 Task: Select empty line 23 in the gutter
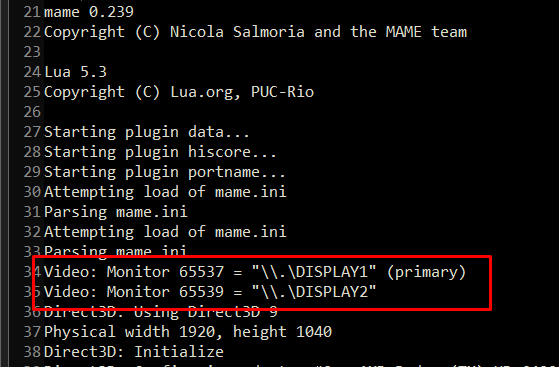[32, 52]
